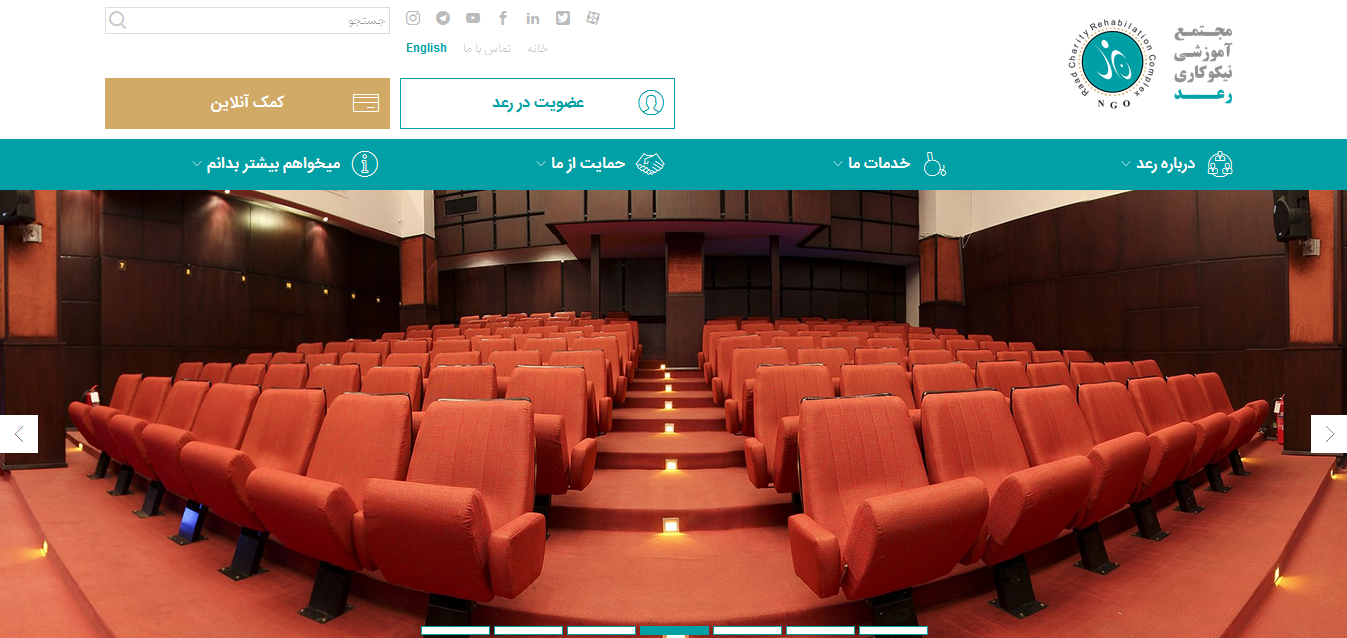This screenshot has width=1347, height=638.
Task: Open the Instagram social link
Action: click(x=413, y=18)
